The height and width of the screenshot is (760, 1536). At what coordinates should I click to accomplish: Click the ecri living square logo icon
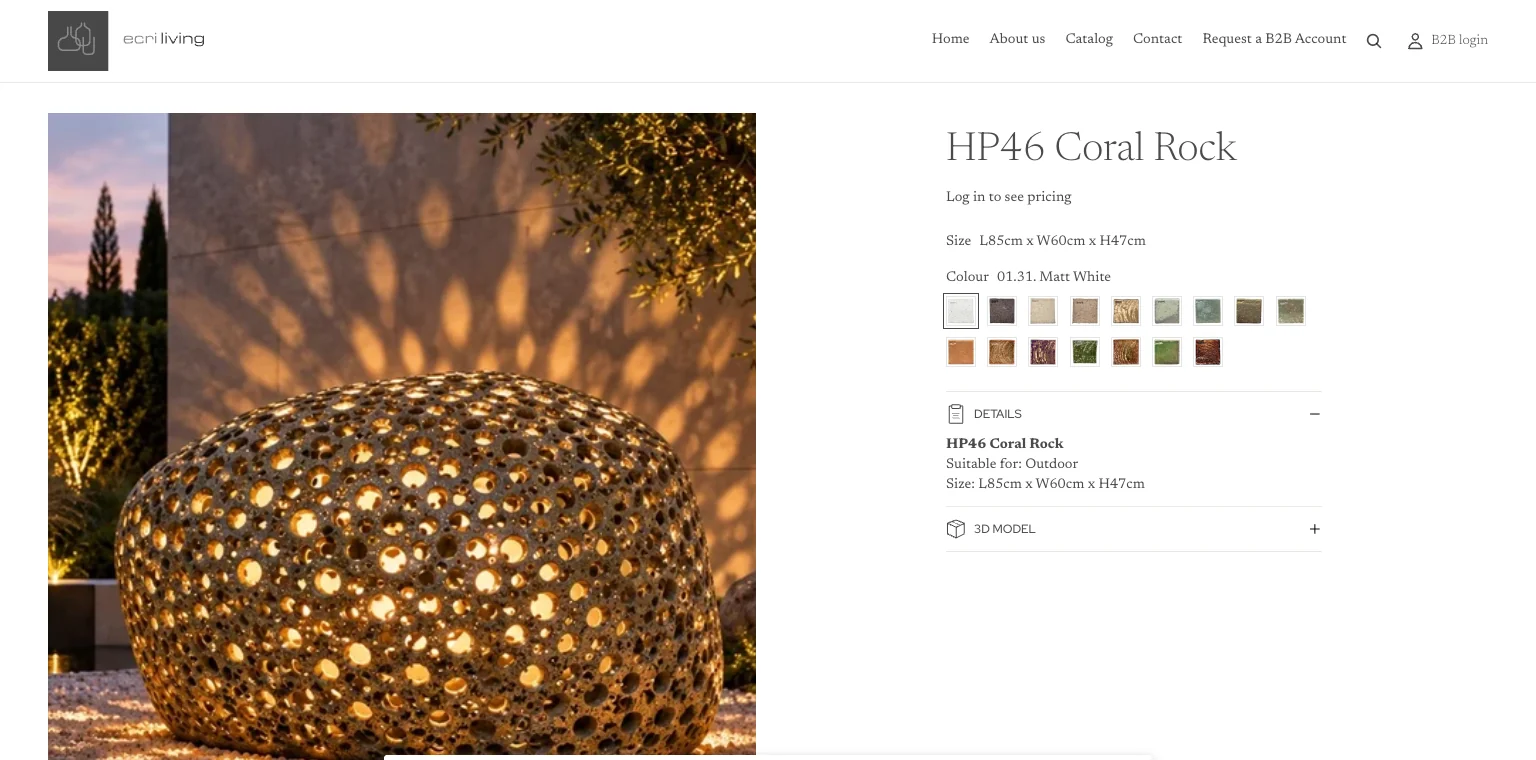[78, 41]
